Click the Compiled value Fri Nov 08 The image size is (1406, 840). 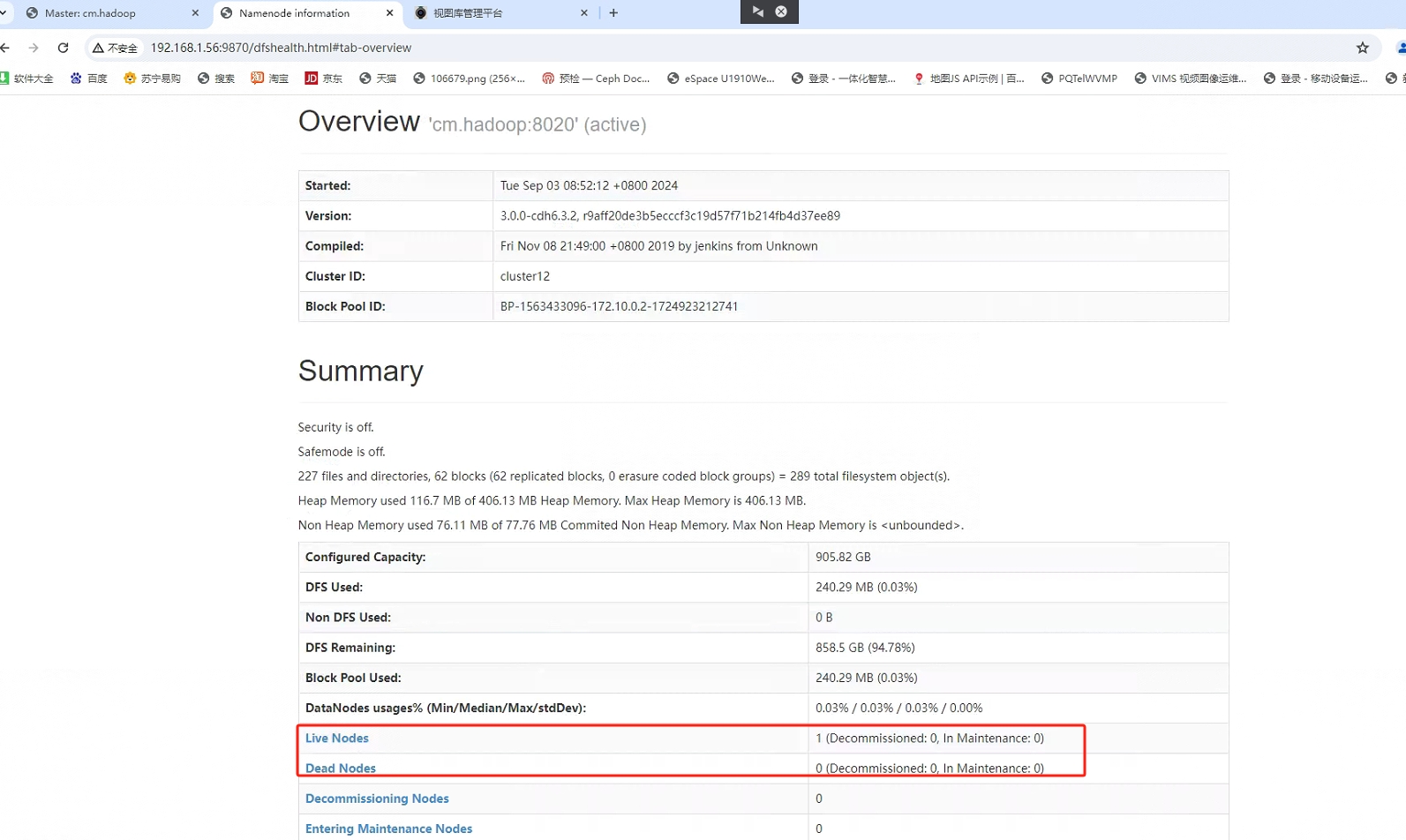pos(658,246)
